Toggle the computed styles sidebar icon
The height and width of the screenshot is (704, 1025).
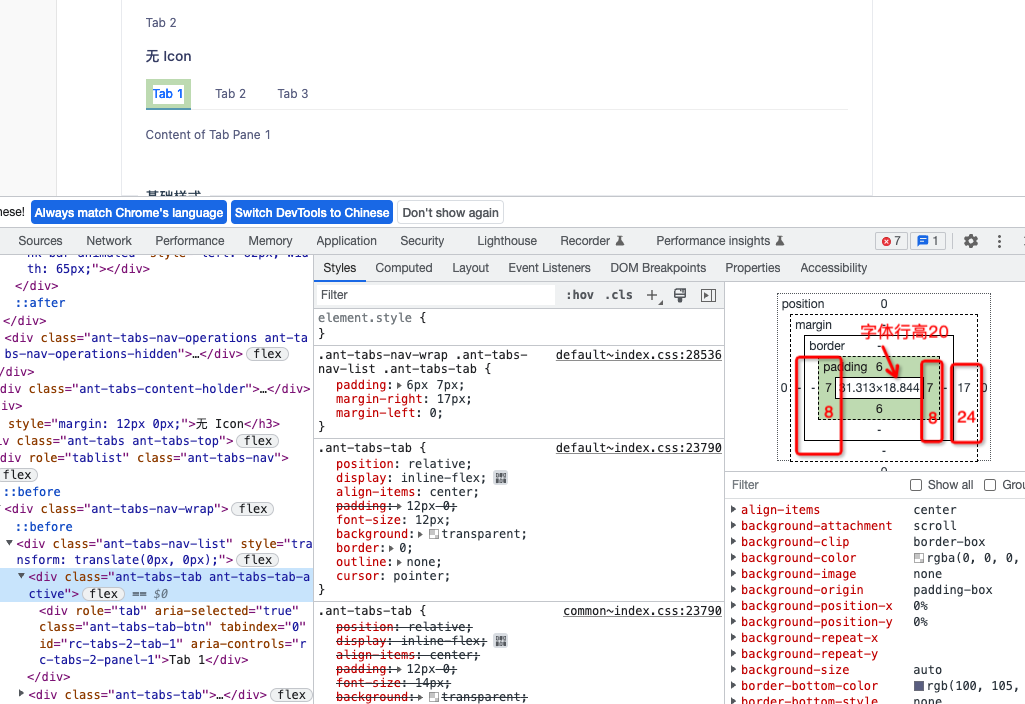coord(708,295)
